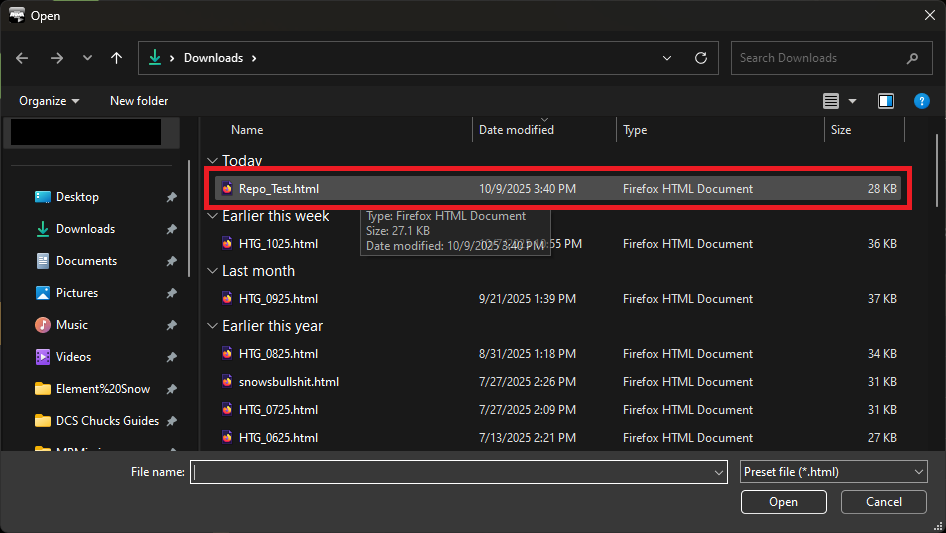Click the 37 KB size cell
This screenshot has height=533, width=946.
pos(881,299)
